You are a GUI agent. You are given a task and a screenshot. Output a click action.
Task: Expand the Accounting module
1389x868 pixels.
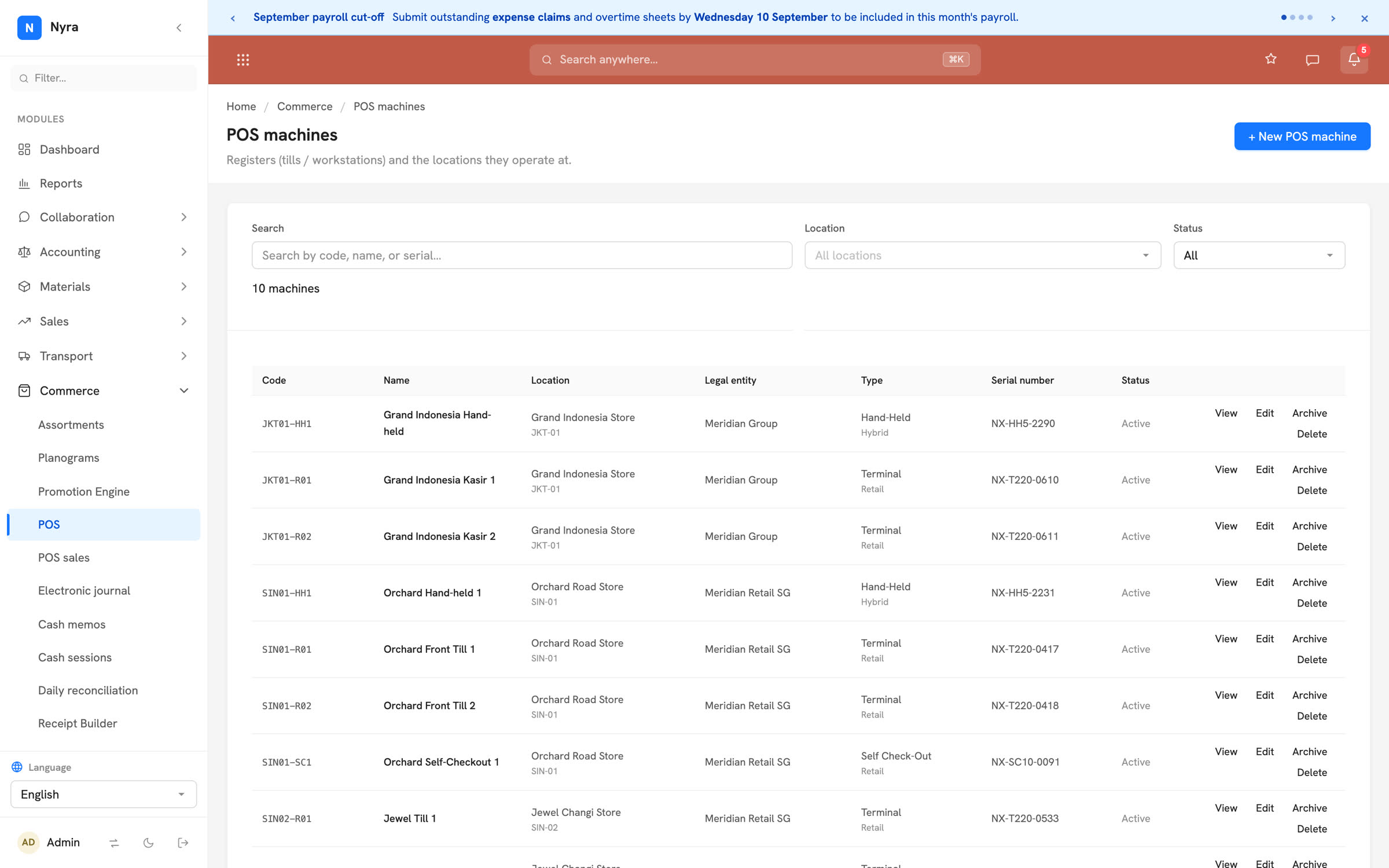[x=104, y=252]
